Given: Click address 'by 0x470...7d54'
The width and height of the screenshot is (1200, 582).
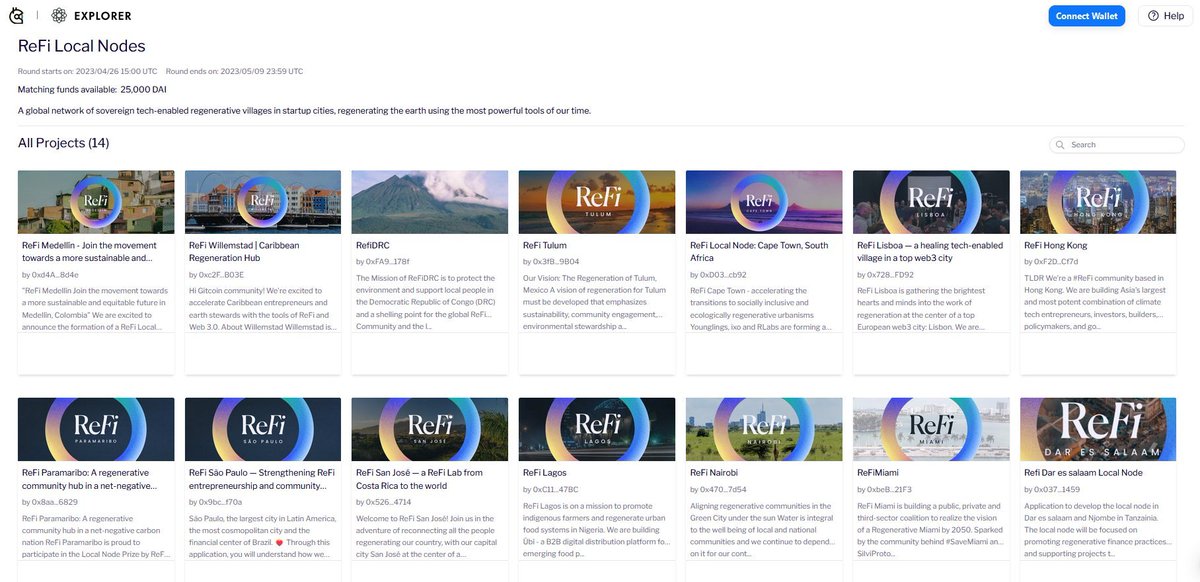Looking at the screenshot, I should pos(718,489).
